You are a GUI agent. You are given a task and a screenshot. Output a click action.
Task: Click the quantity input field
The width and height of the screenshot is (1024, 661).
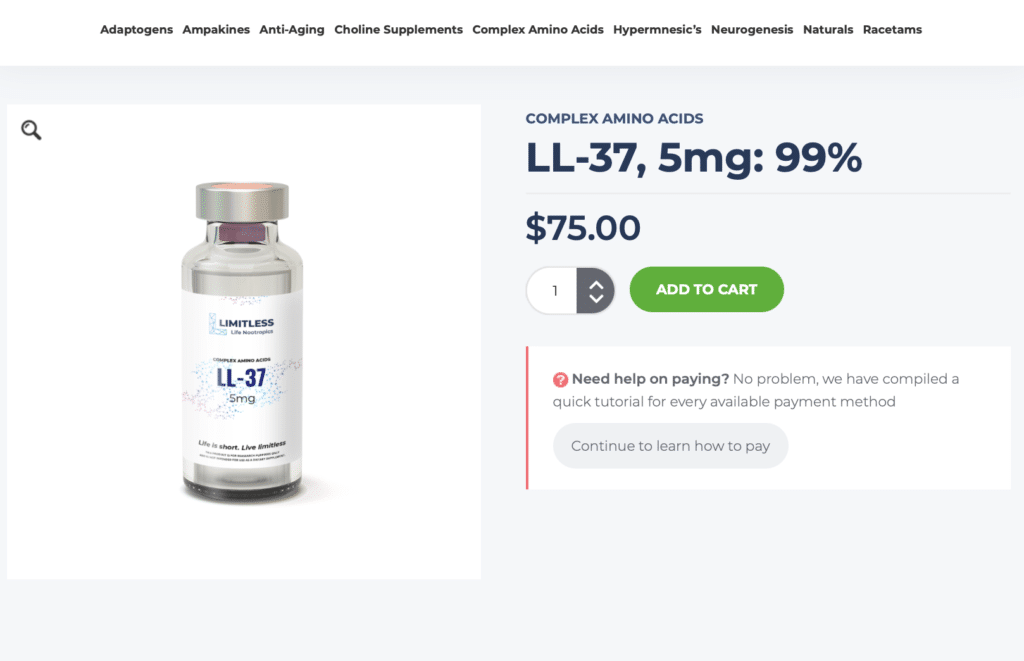pos(552,290)
